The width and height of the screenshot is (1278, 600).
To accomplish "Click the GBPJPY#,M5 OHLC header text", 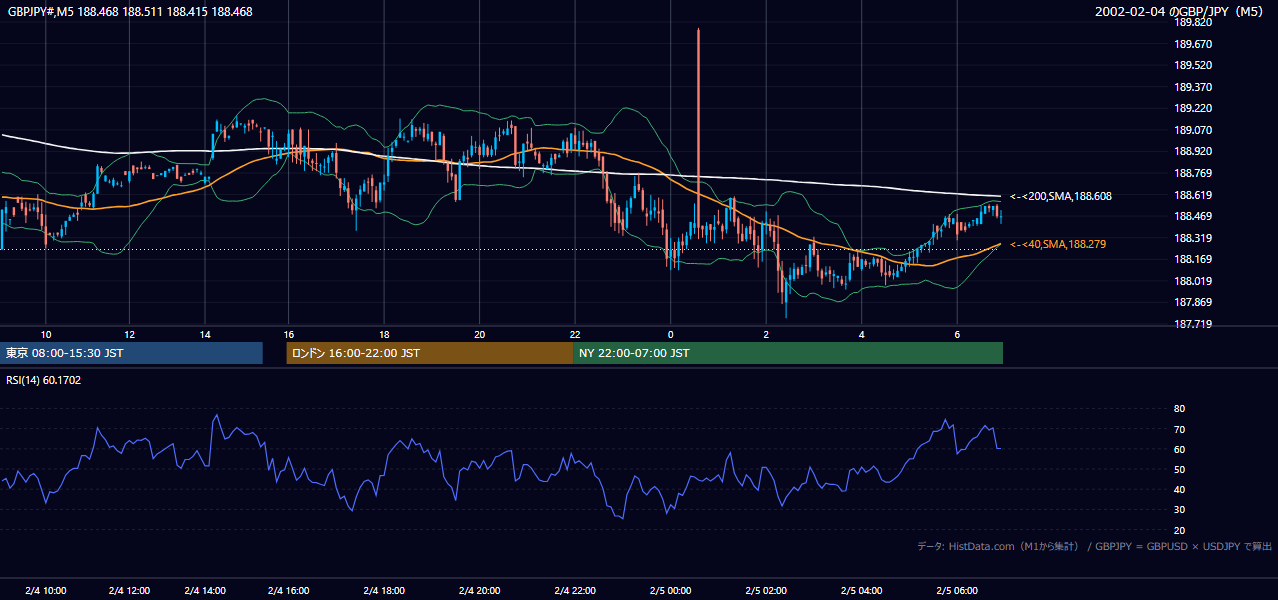I will (129, 12).
